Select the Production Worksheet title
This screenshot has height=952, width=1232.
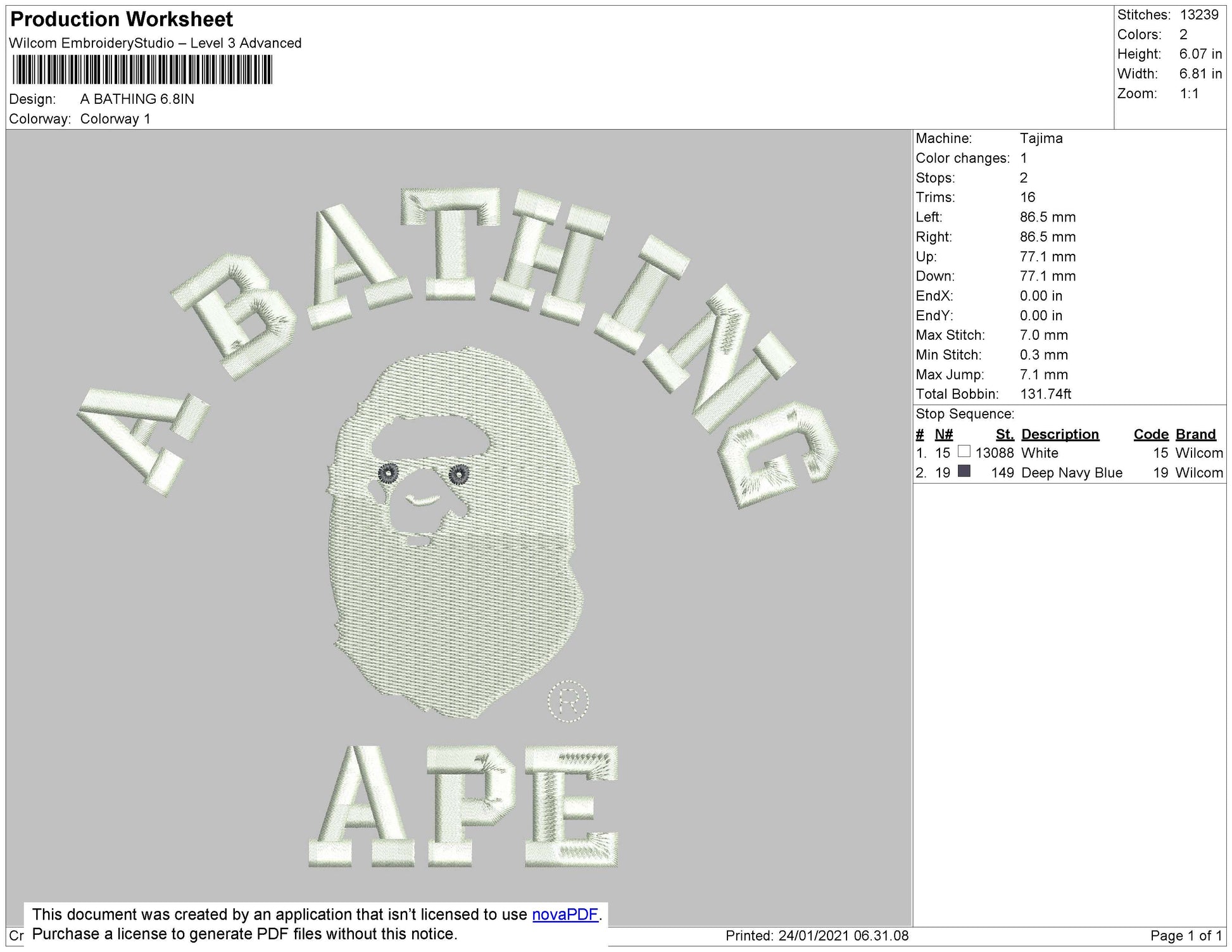tap(122, 19)
